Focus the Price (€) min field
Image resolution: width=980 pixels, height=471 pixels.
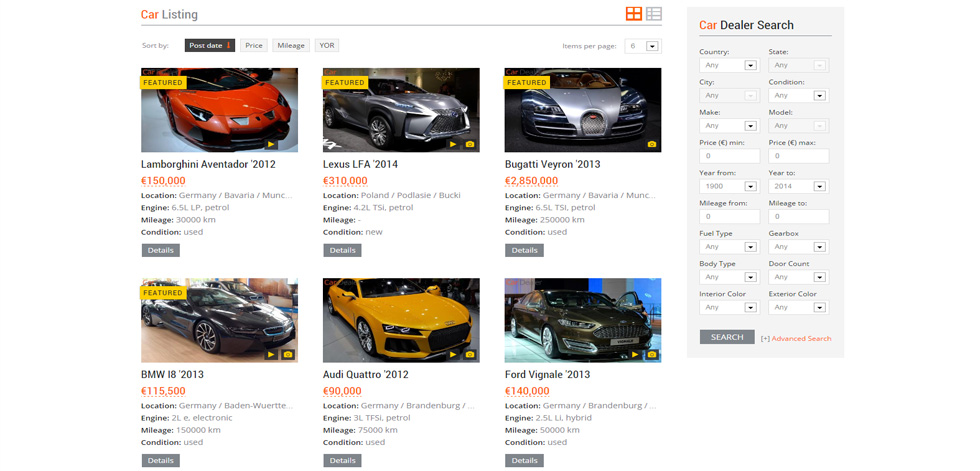(x=729, y=156)
